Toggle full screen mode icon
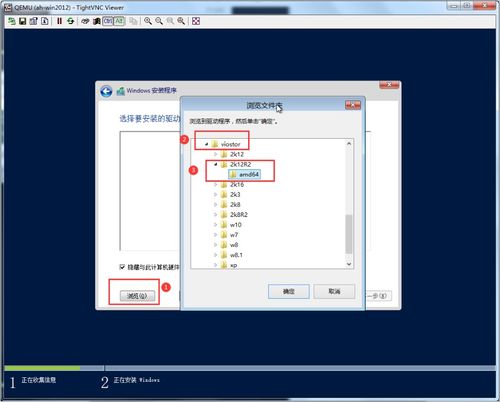 [x=196, y=21]
